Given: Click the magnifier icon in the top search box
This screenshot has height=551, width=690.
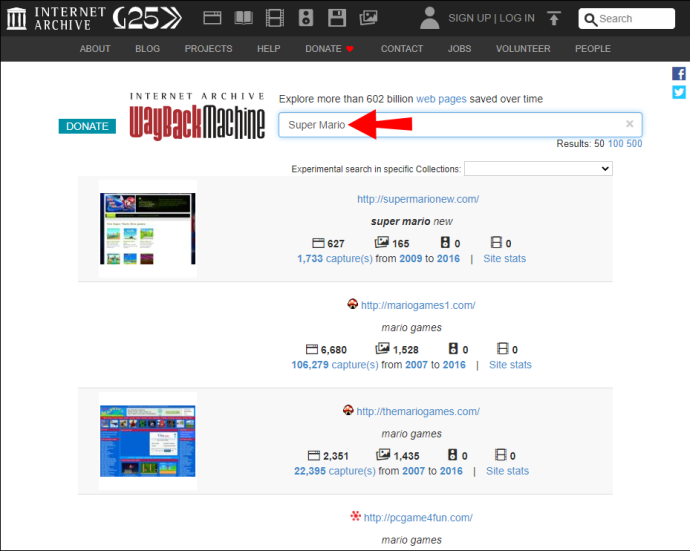Looking at the screenshot, I should (590, 19).
